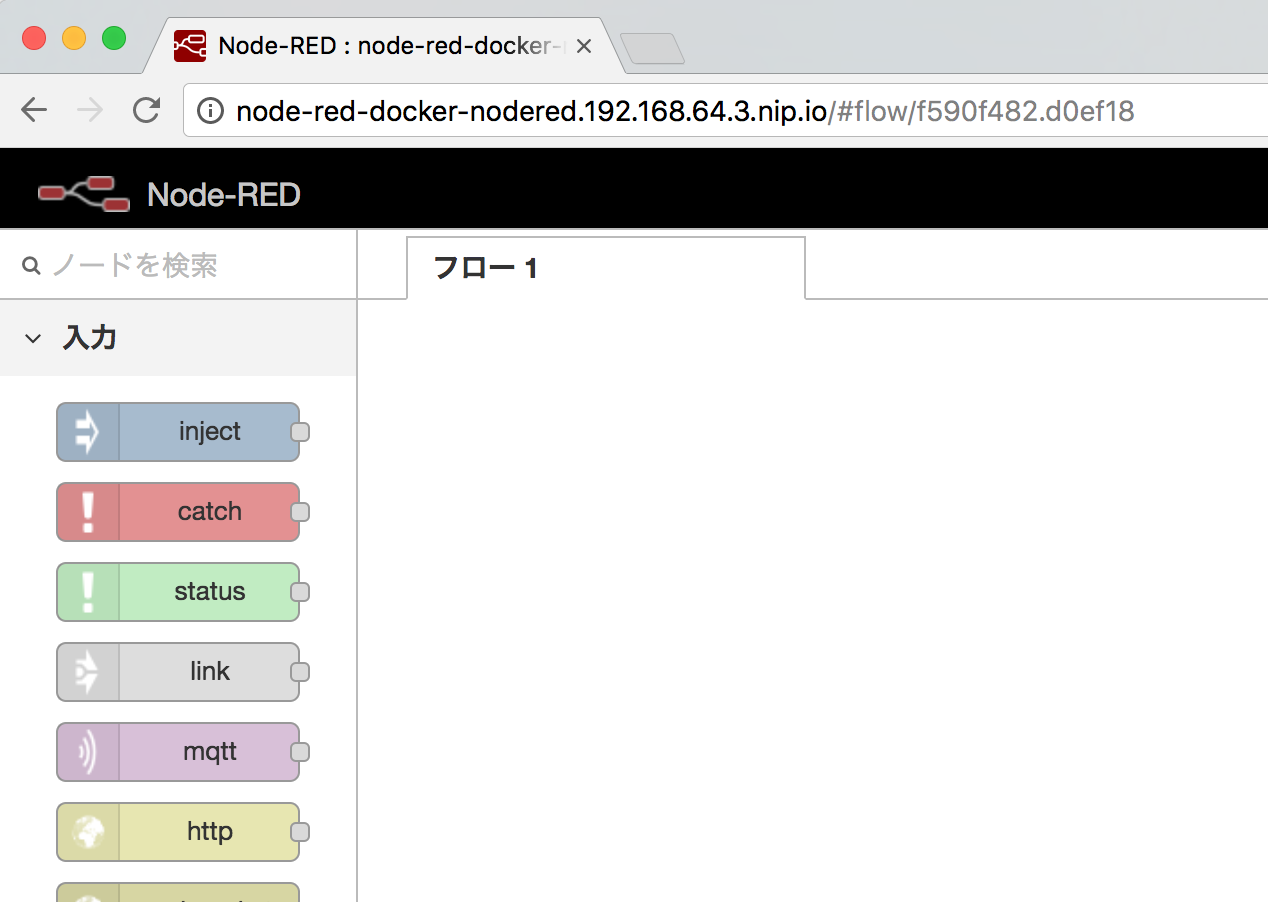Click the inject node label

pos(210,431)
